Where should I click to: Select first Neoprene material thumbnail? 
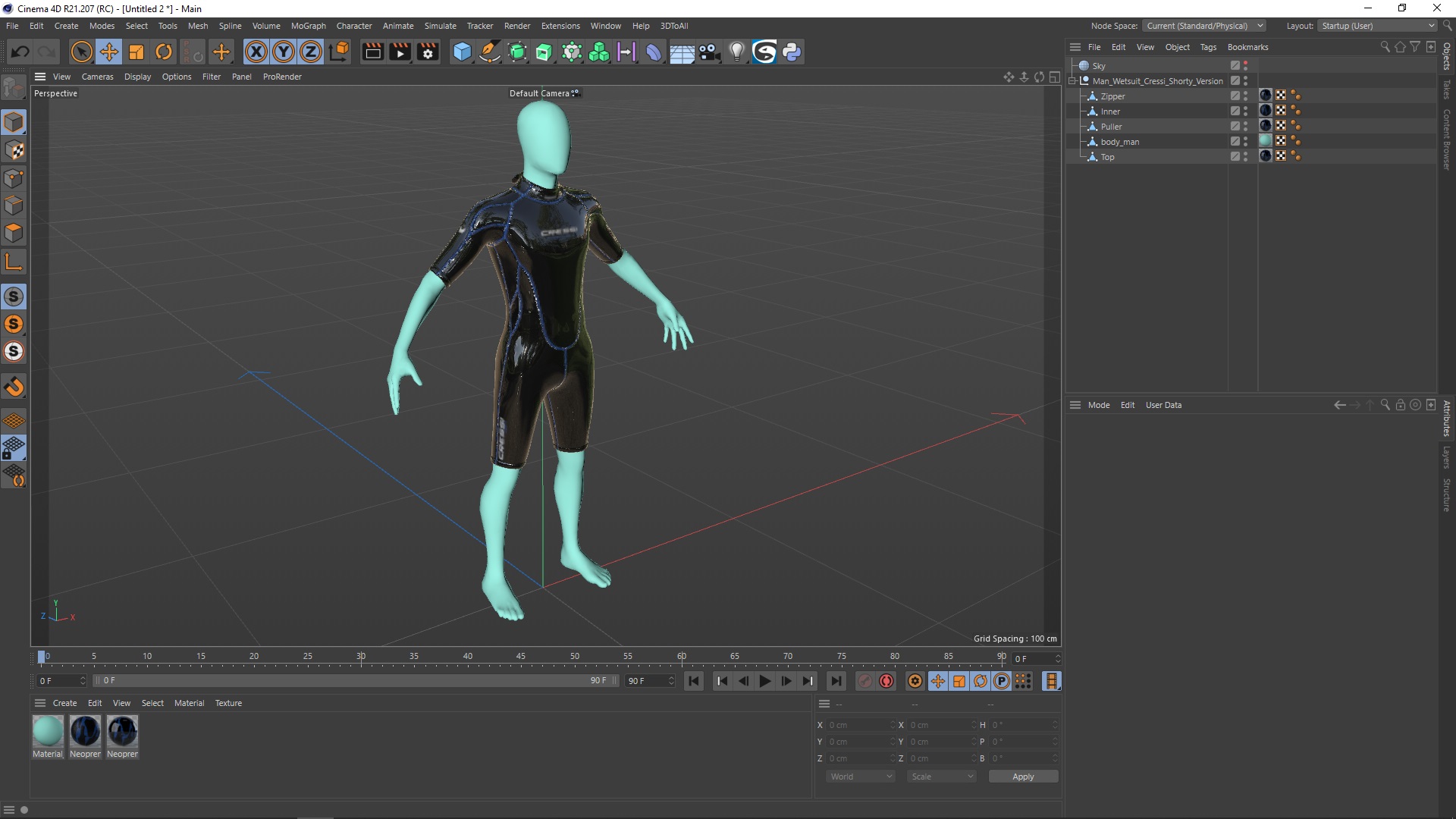point(85,731)
